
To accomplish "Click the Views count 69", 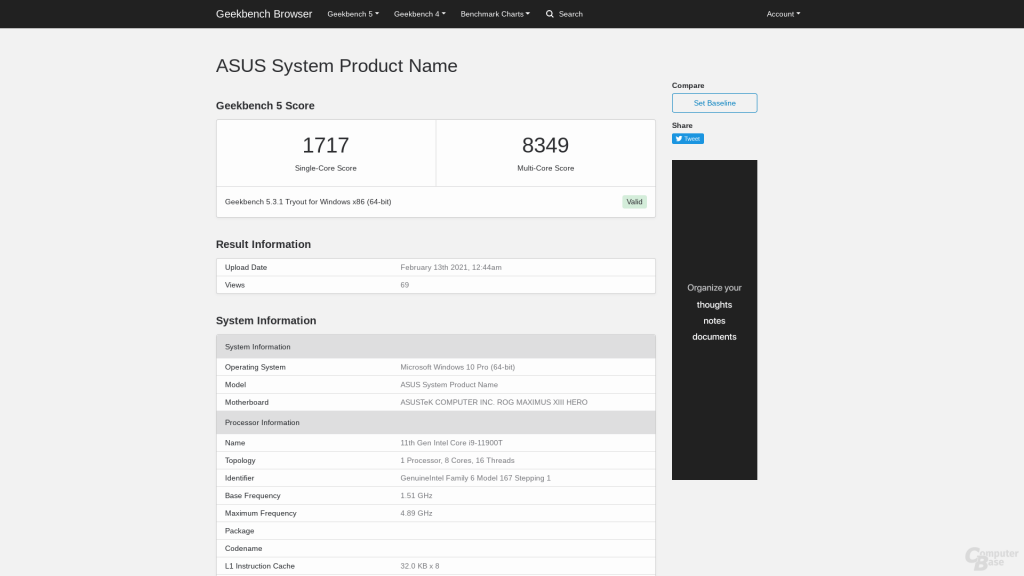I will [405, 285].
